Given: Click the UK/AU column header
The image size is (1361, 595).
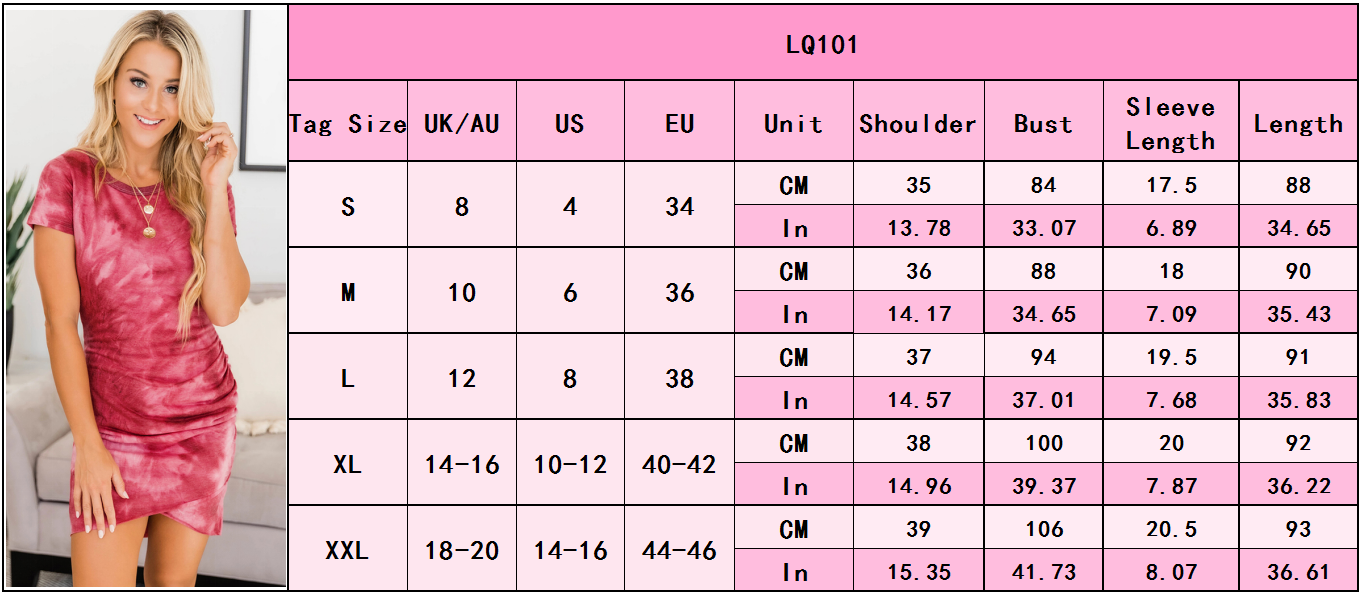Looking at the screenshot, I should tap(462, 124).
